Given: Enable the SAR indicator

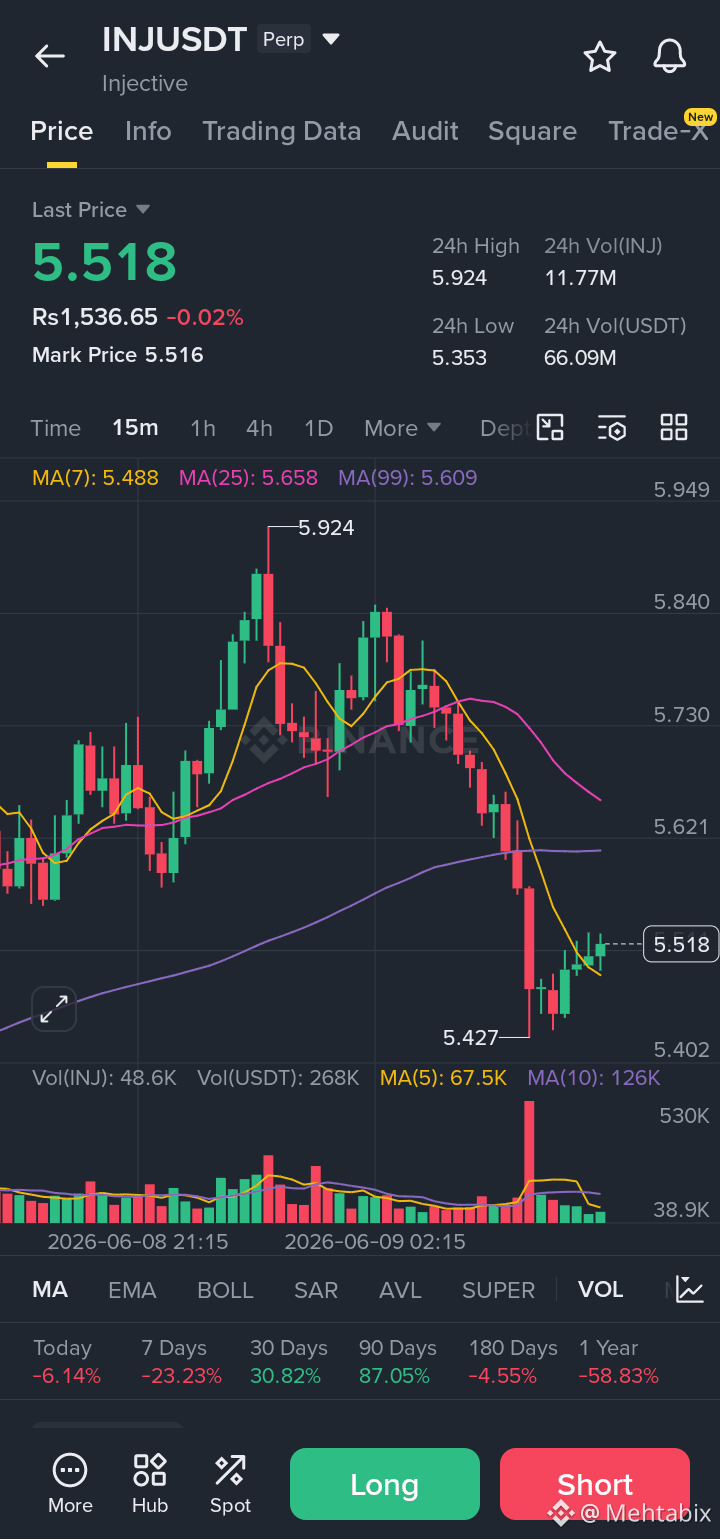Looking at the screenshot, I should click(x=316, y=1290).
